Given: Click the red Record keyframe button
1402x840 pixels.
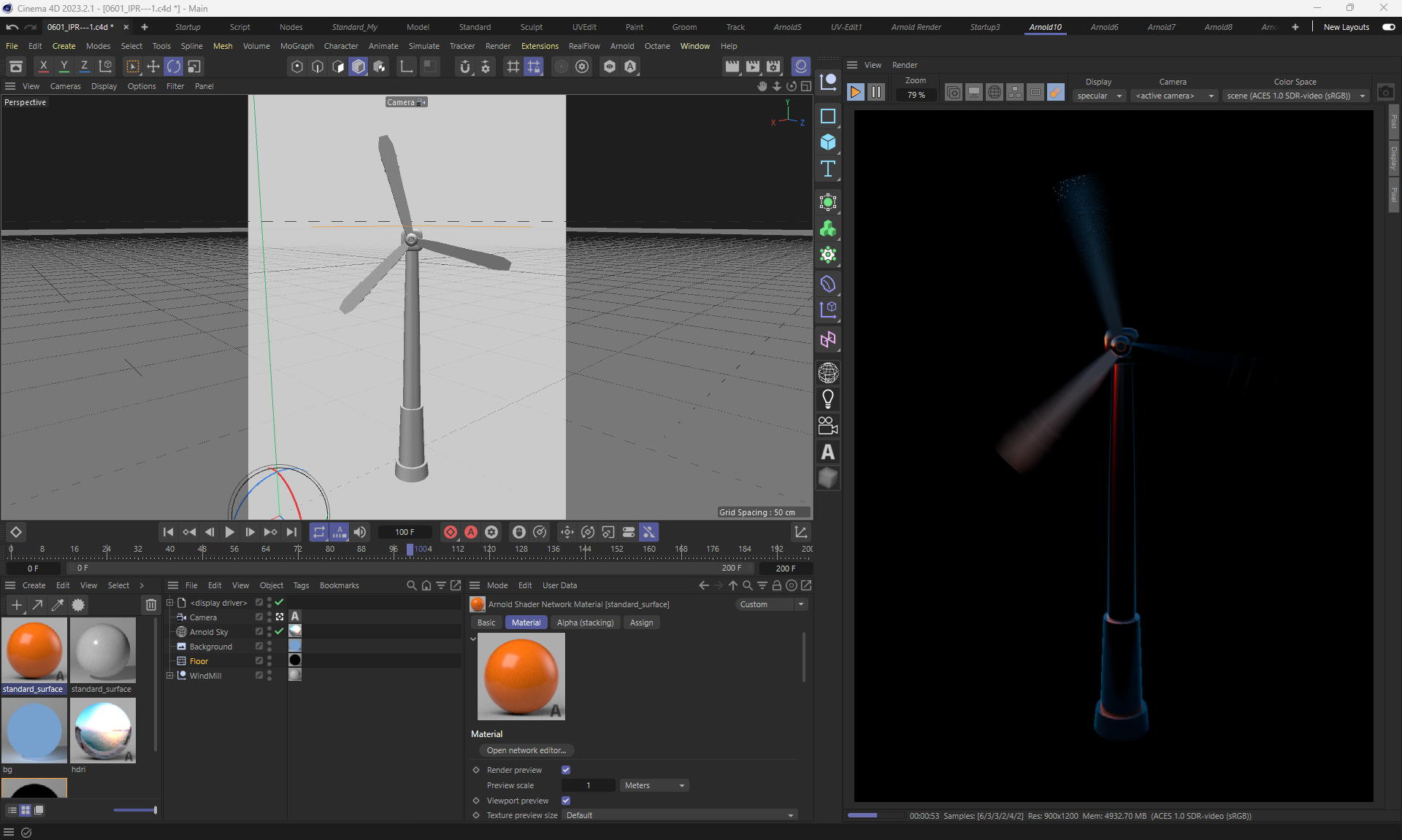Looking at the screenshot, I should click(451, 532).
